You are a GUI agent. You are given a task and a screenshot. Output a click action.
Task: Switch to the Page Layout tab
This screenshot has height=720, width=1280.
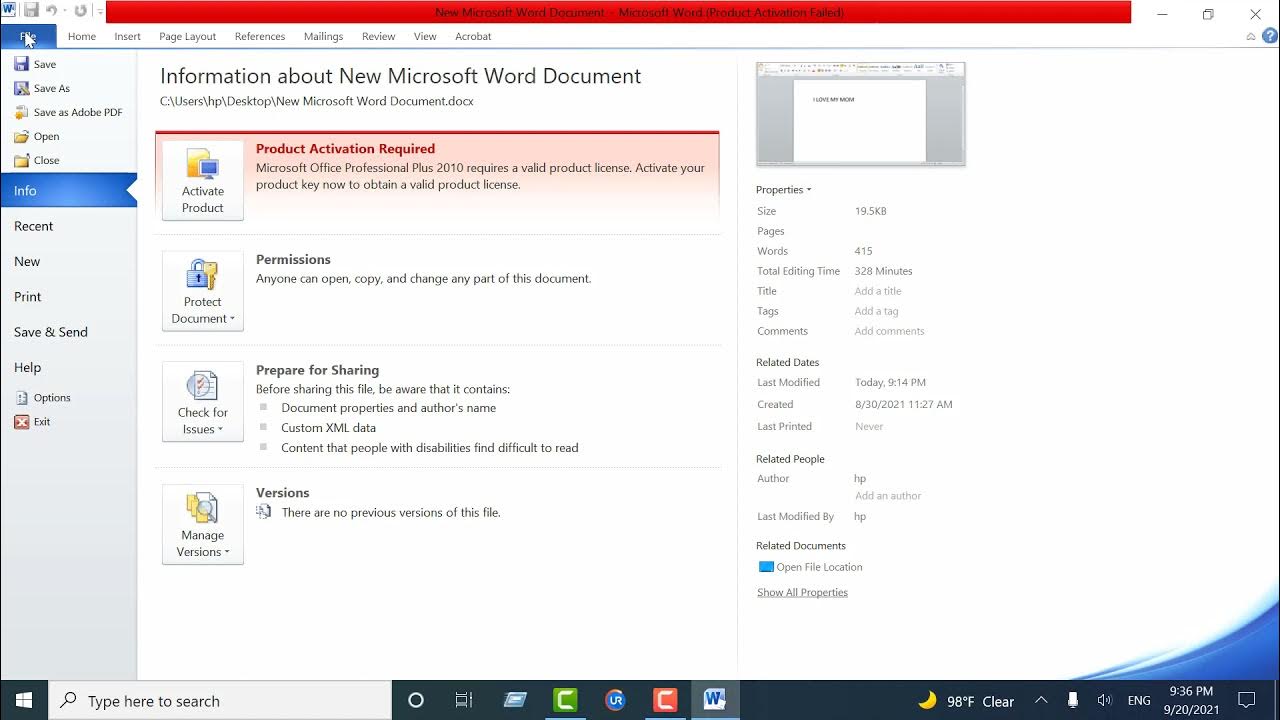pyautogui.click(x=187, y=36)
